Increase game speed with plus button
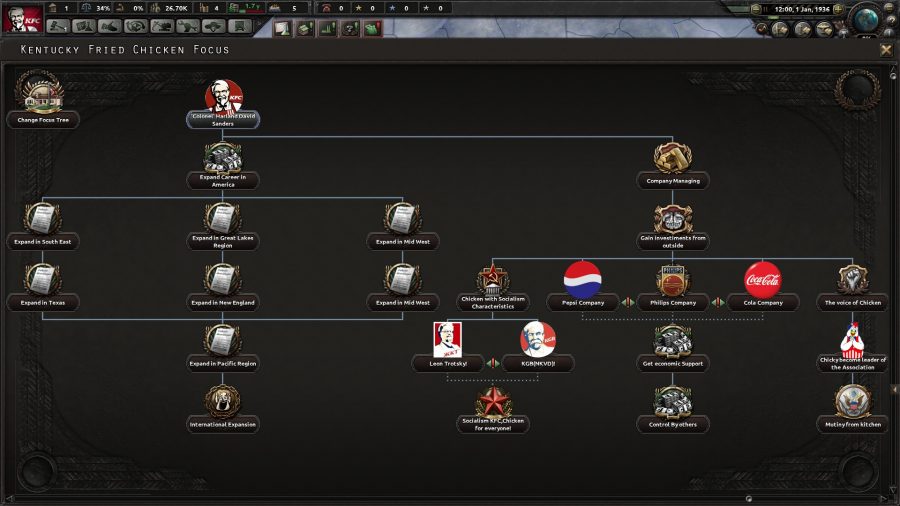The width and height of the screenshot is (900, 506). pyautogui.click(x=837, y=9)
